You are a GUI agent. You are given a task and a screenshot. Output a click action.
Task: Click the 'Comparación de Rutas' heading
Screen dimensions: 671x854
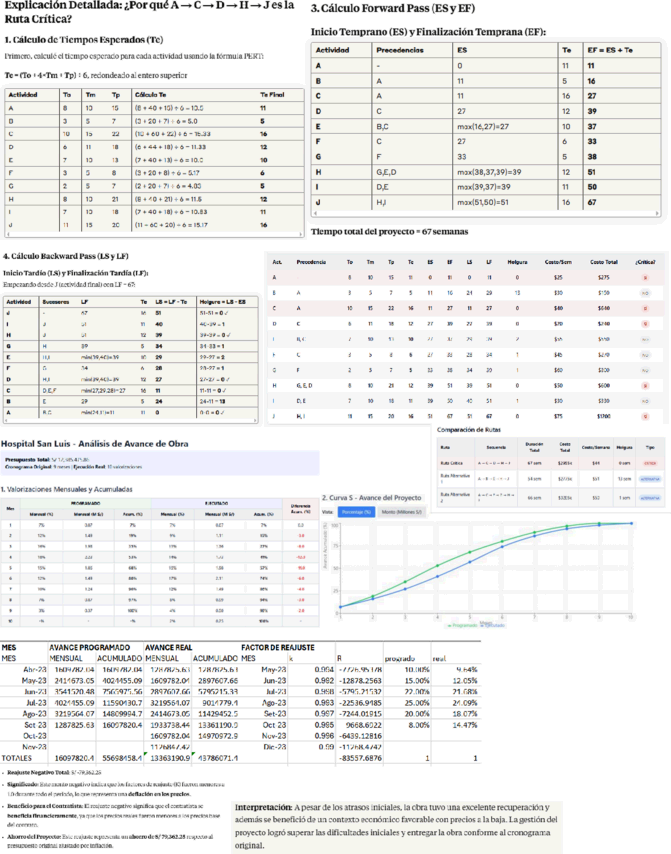[469, 430]
